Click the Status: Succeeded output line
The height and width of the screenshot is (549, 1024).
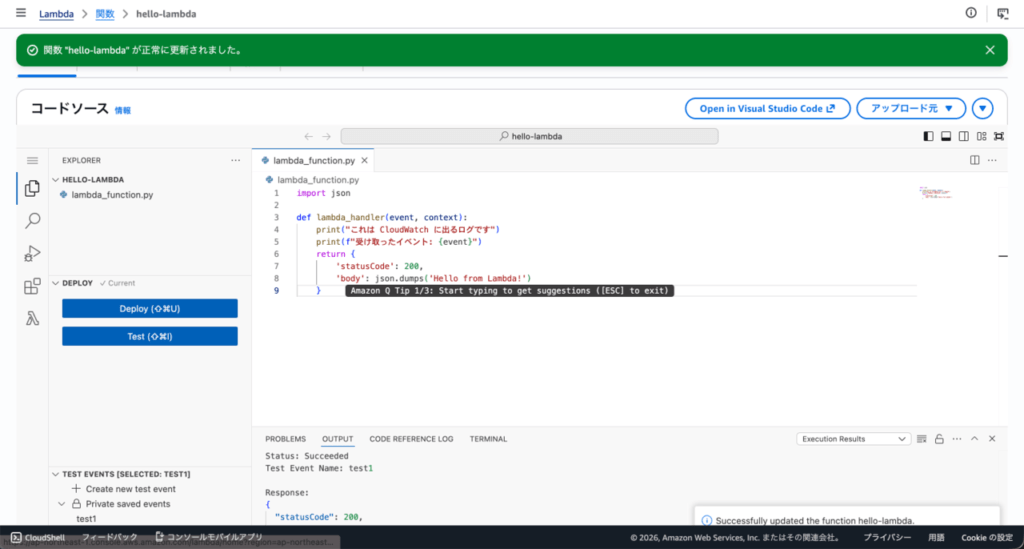point(306,456)
